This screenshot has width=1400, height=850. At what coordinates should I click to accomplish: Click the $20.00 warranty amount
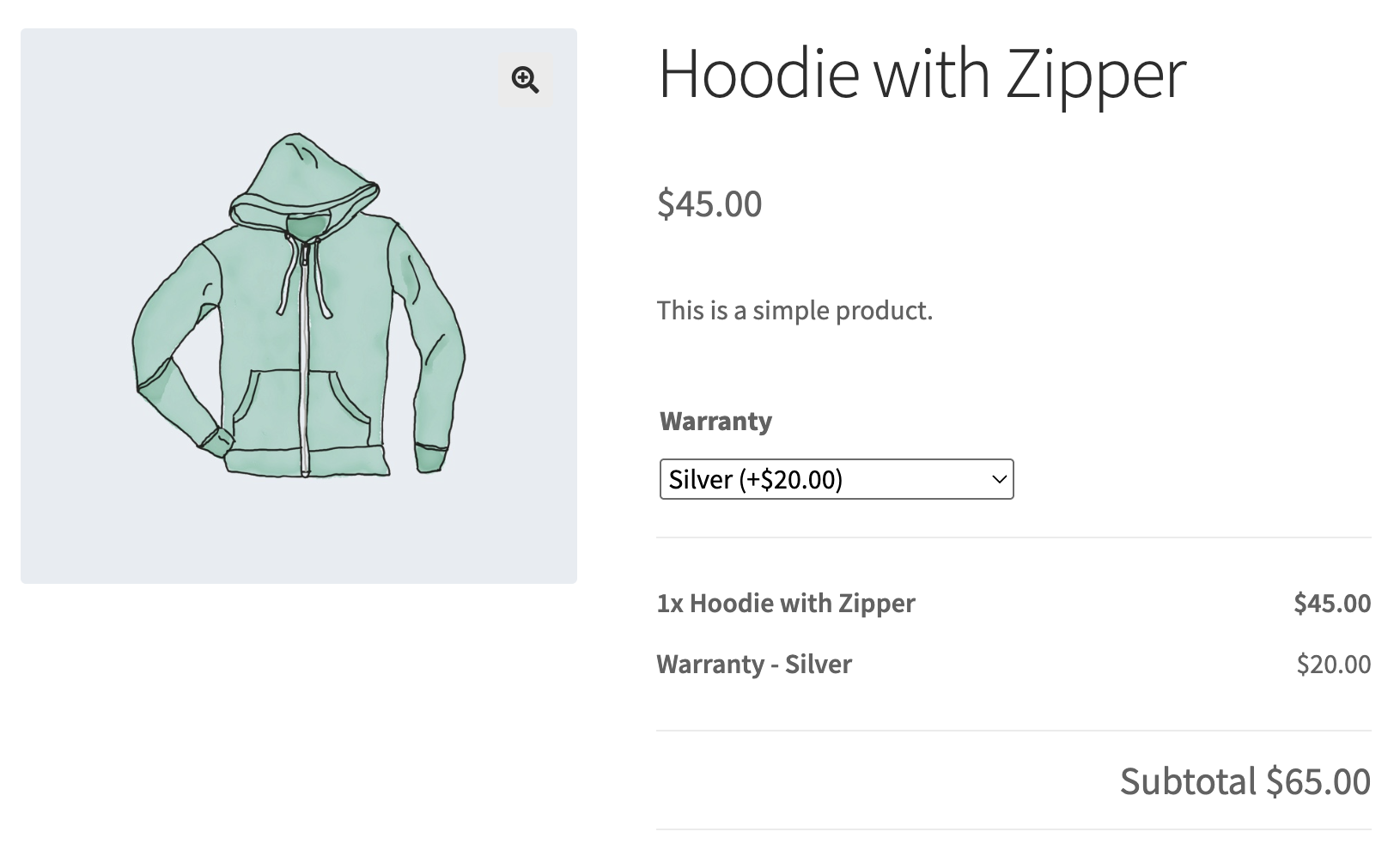(1334, 664)
